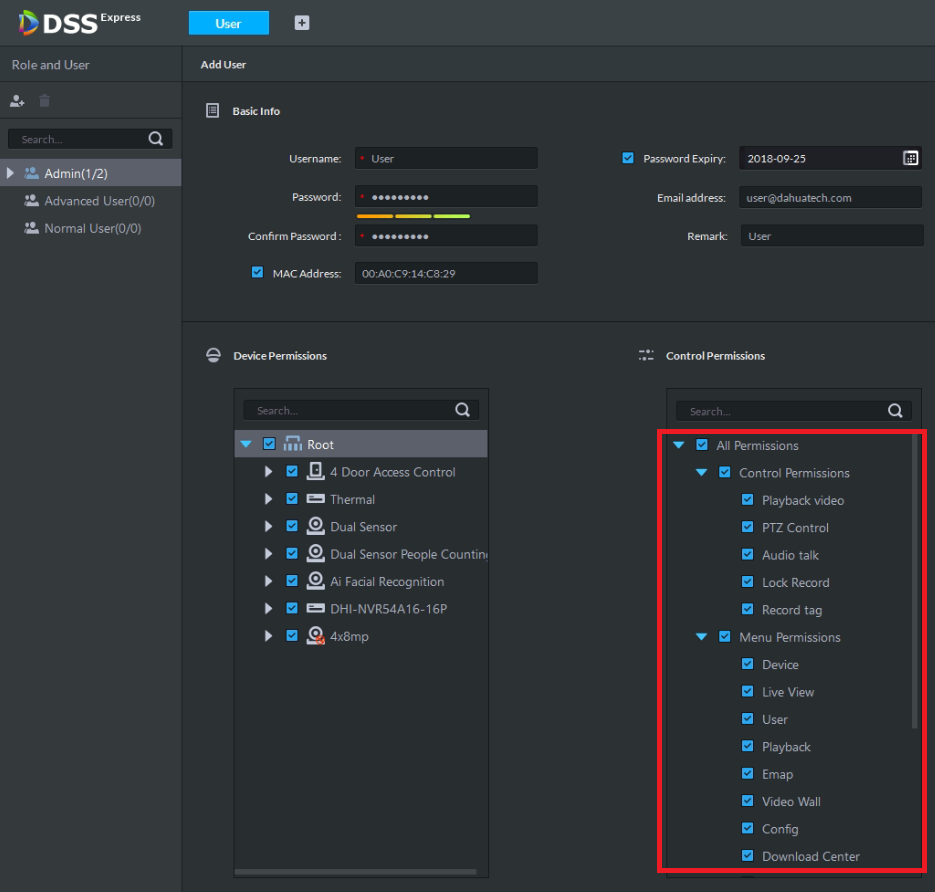Click the 4 Door Access Control device icon
The height and width of the screenshot is (892, 935).
click(x=315, y=472)
